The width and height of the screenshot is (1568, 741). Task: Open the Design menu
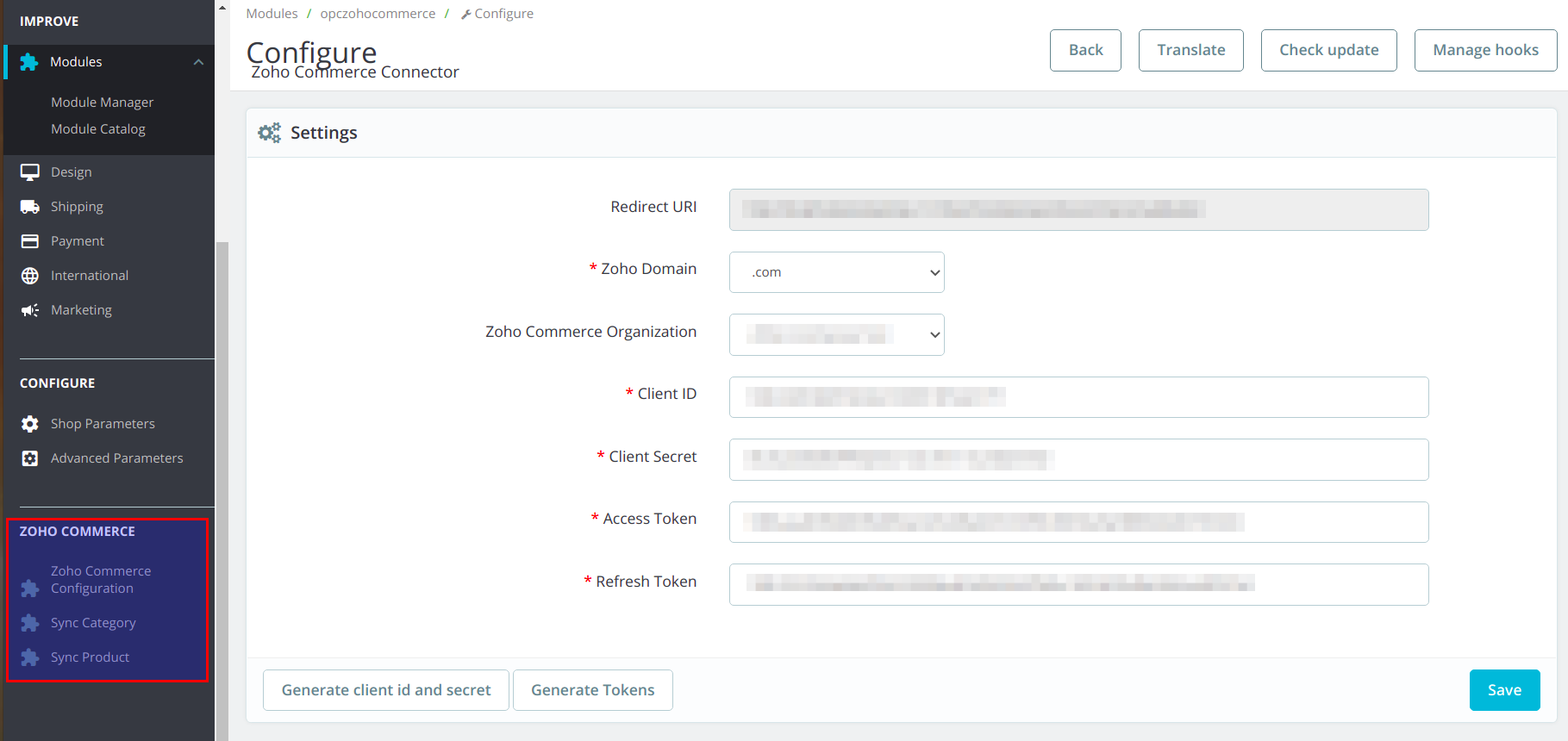point(71,172)
